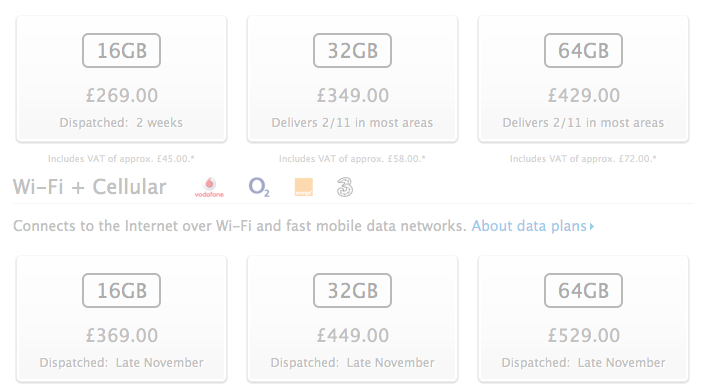
Task: Select the Wi-Fi 64GB £429.00 option
Action: 583,79
